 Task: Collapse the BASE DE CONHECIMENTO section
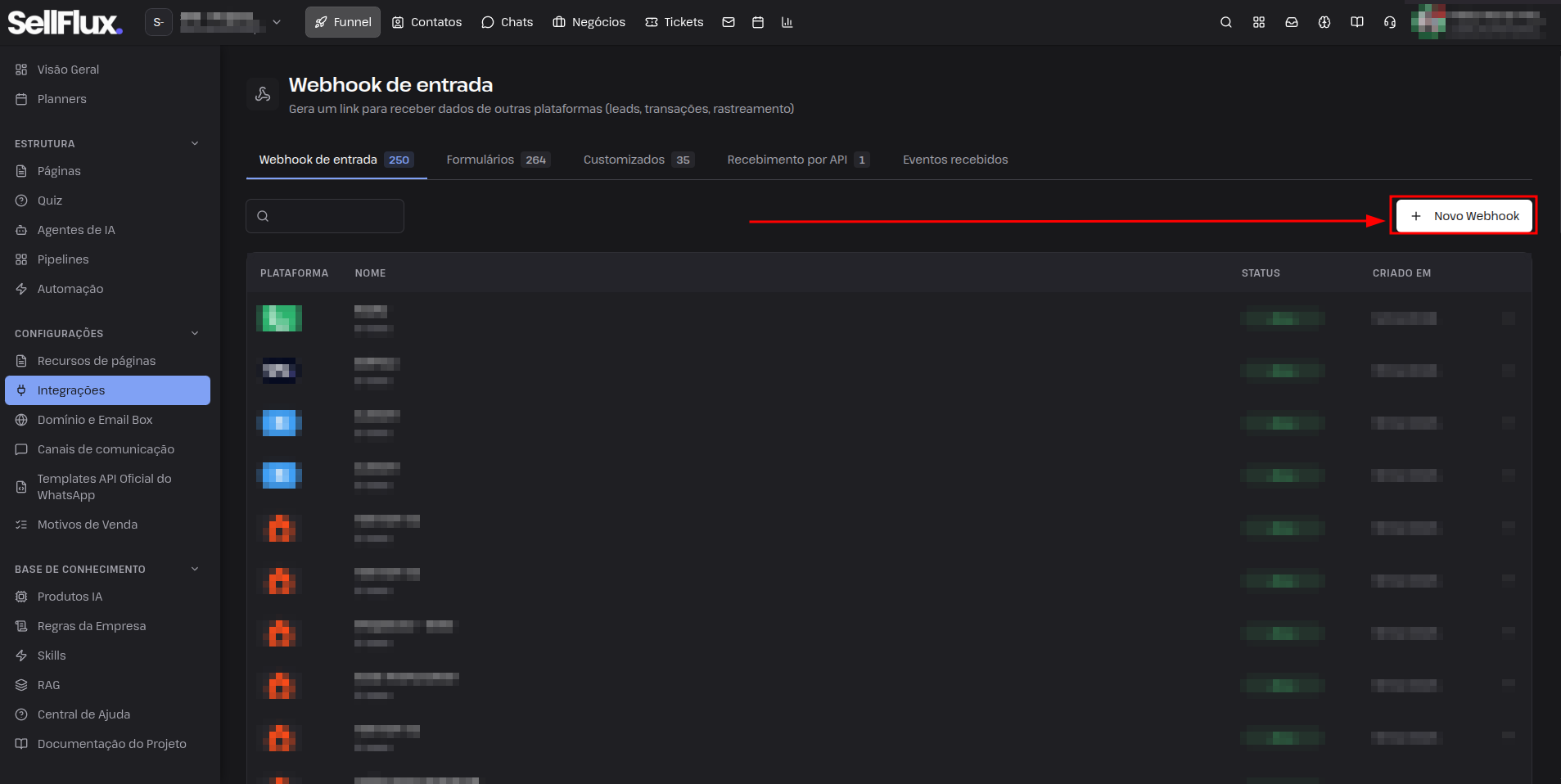(195, 569)
